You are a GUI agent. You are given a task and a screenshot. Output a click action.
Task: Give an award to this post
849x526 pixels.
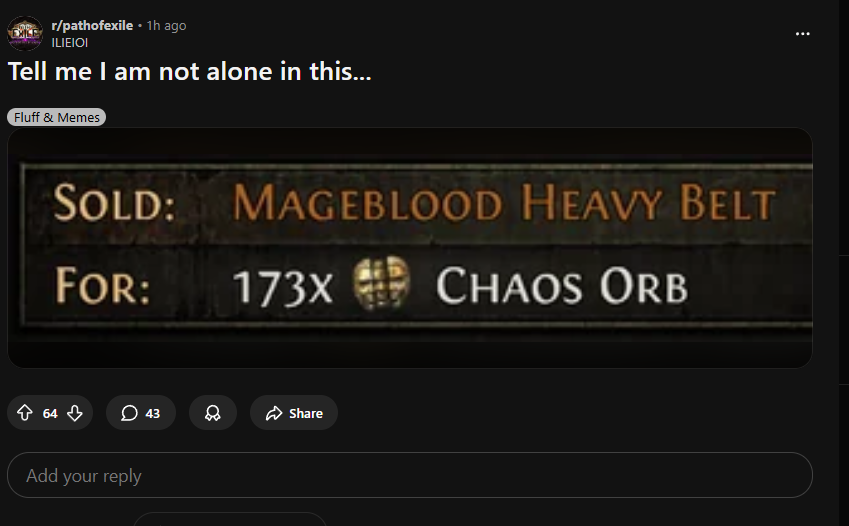coord(213,413)
